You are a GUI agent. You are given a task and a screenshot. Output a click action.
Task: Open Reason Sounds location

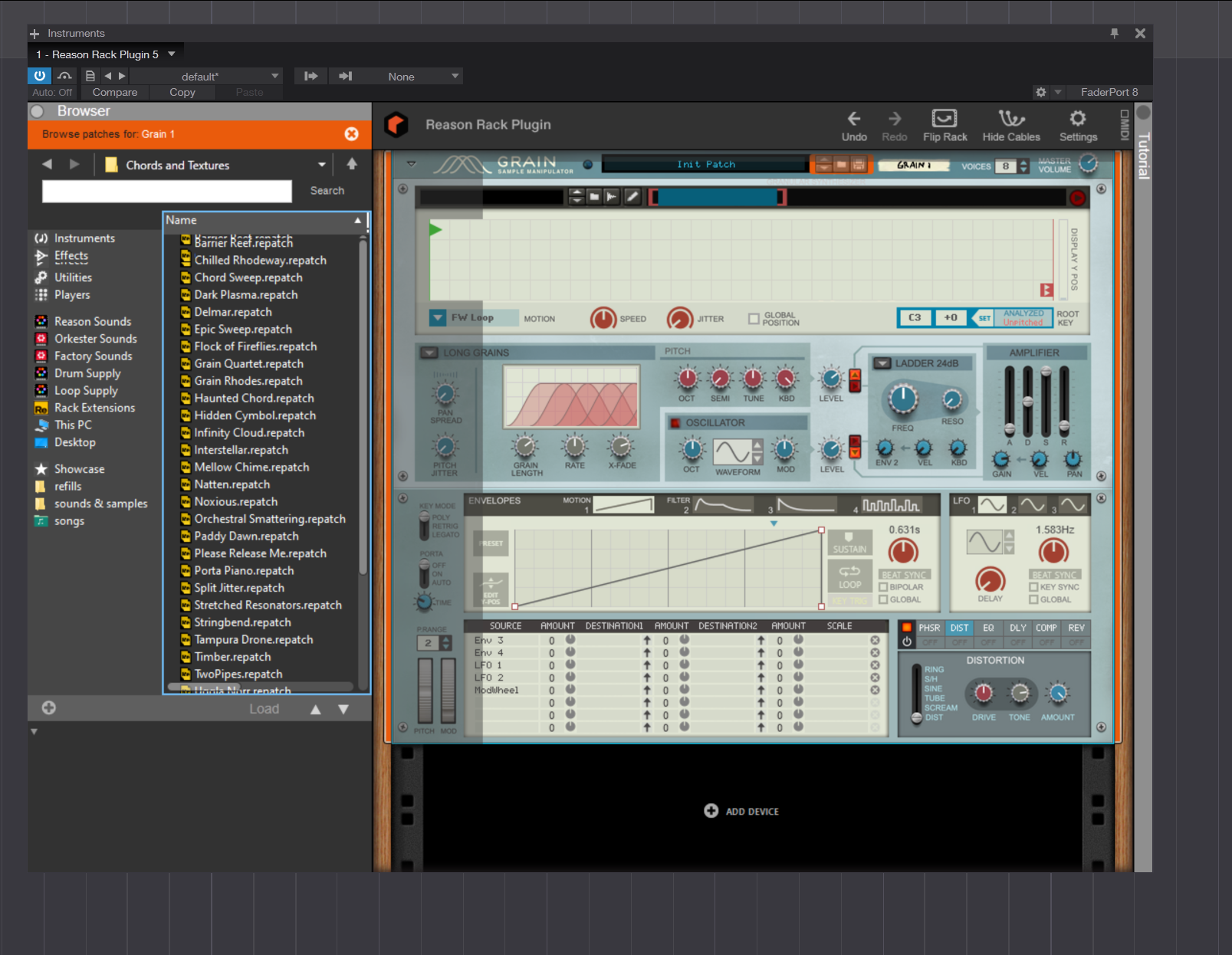93,321
